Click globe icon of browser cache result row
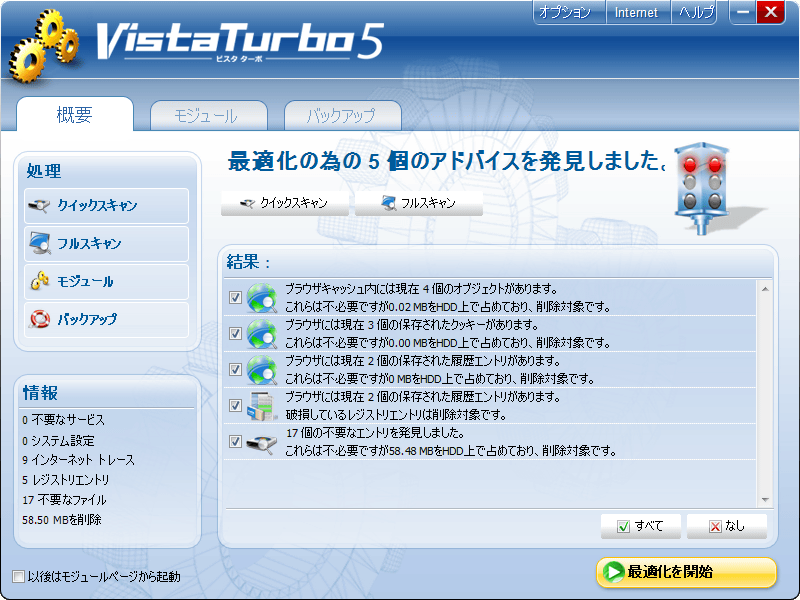 tap(262, 297)
